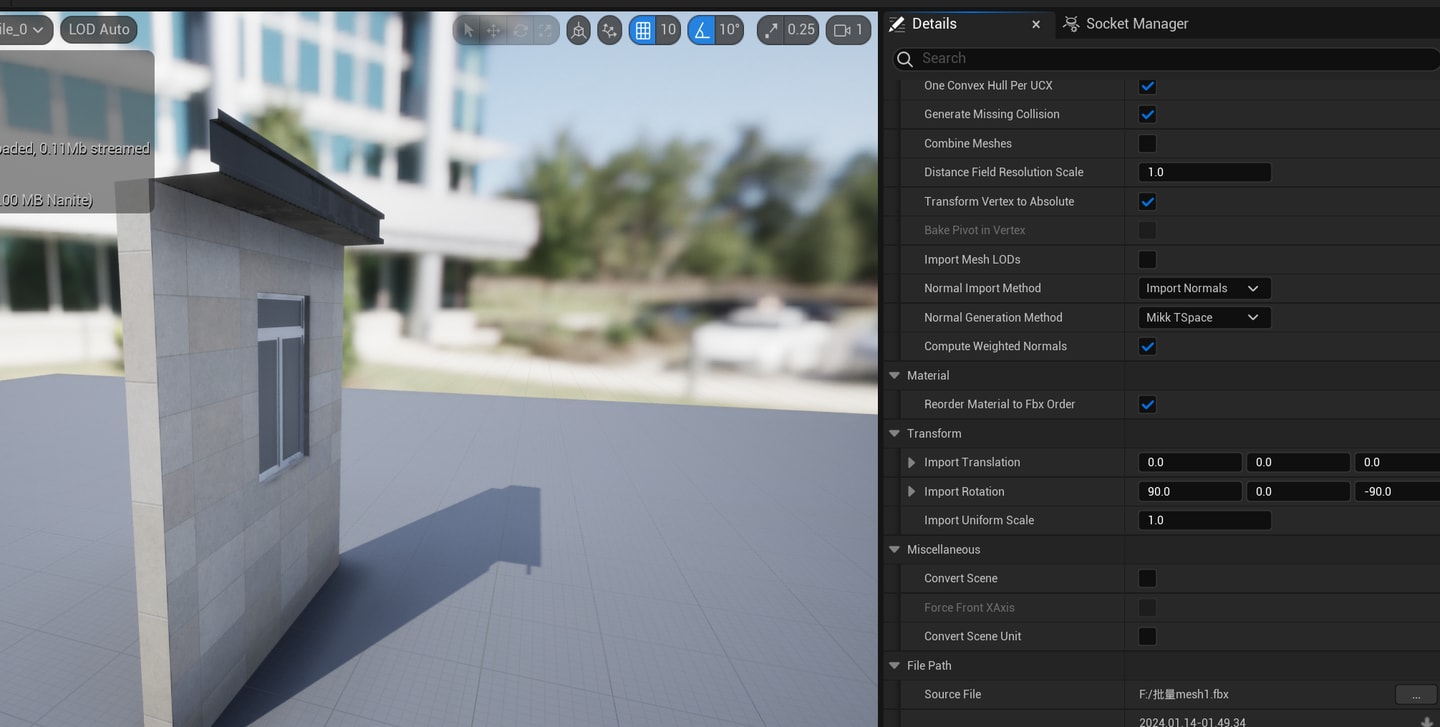Open Normal Import Method dropdown
The width and height of the screenshot is (1440, 727).
[x=1205, y=288]
